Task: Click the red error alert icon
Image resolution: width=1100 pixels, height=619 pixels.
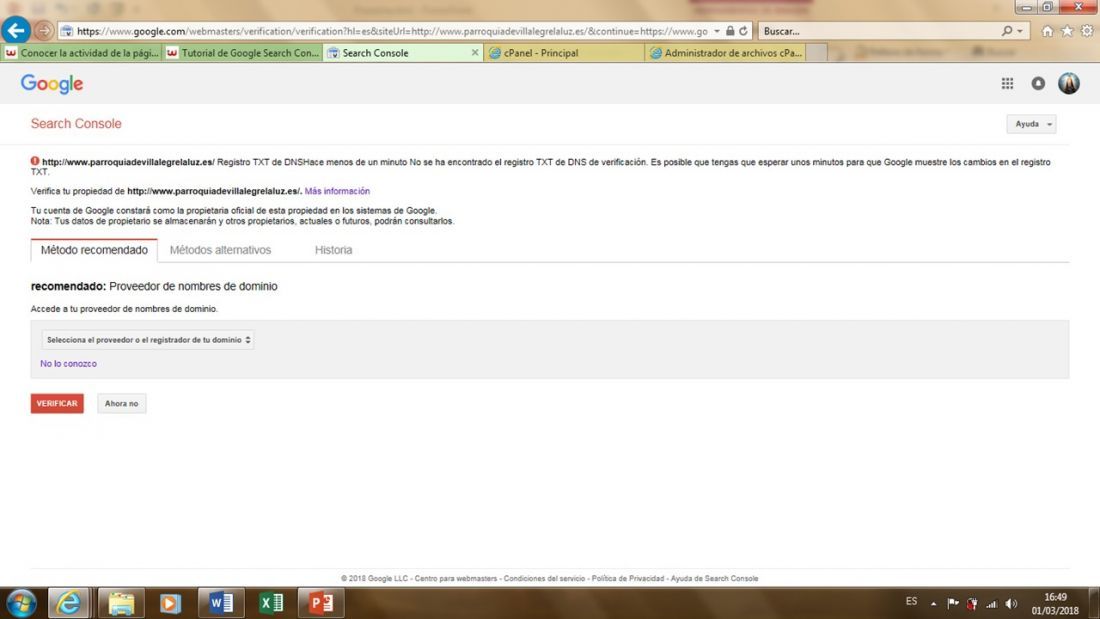Action: click(35, 161)
